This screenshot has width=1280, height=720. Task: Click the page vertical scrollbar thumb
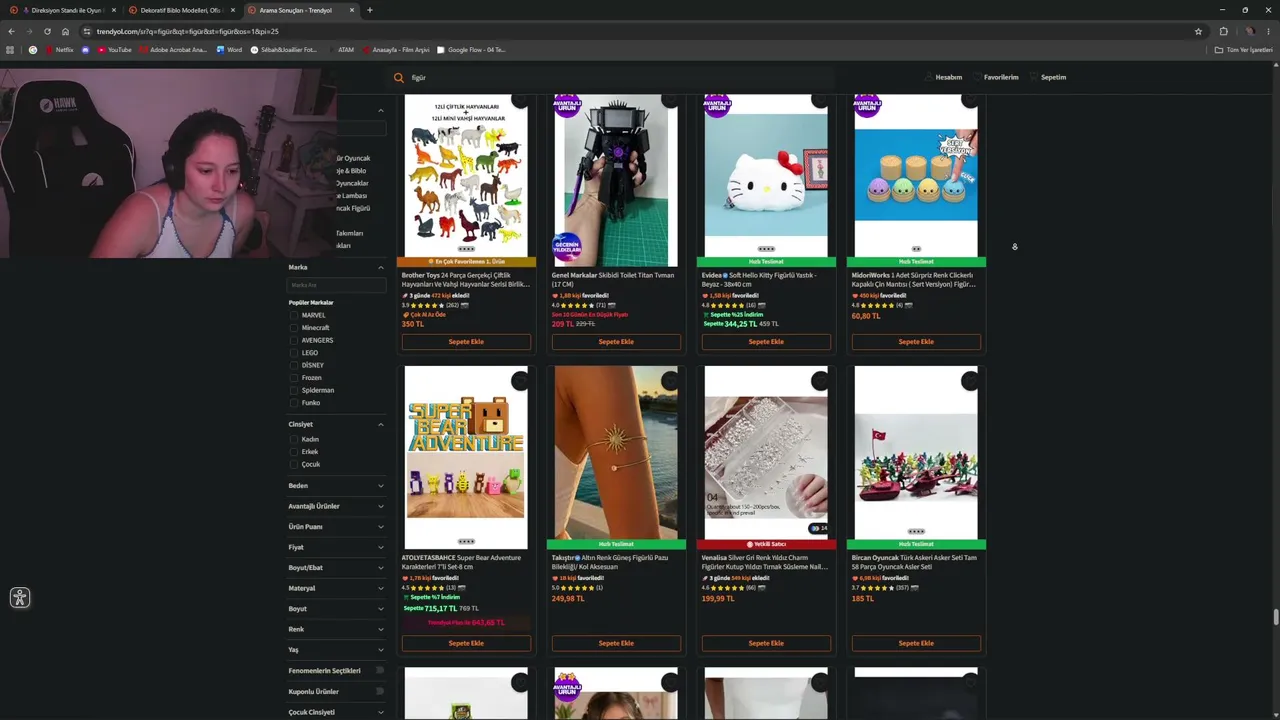[x=1276, y=616]
